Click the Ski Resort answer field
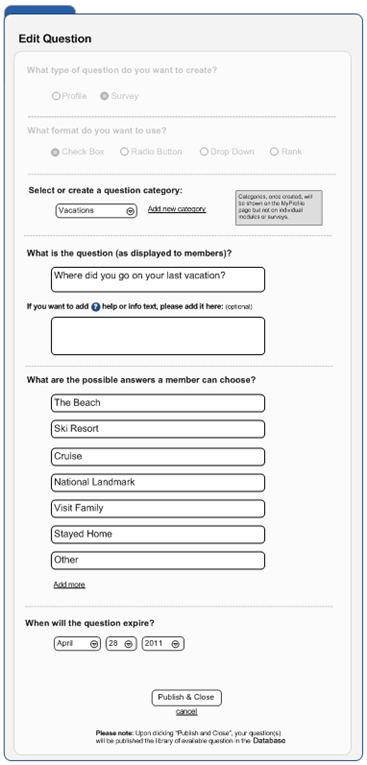 click(x=158, y=429)
